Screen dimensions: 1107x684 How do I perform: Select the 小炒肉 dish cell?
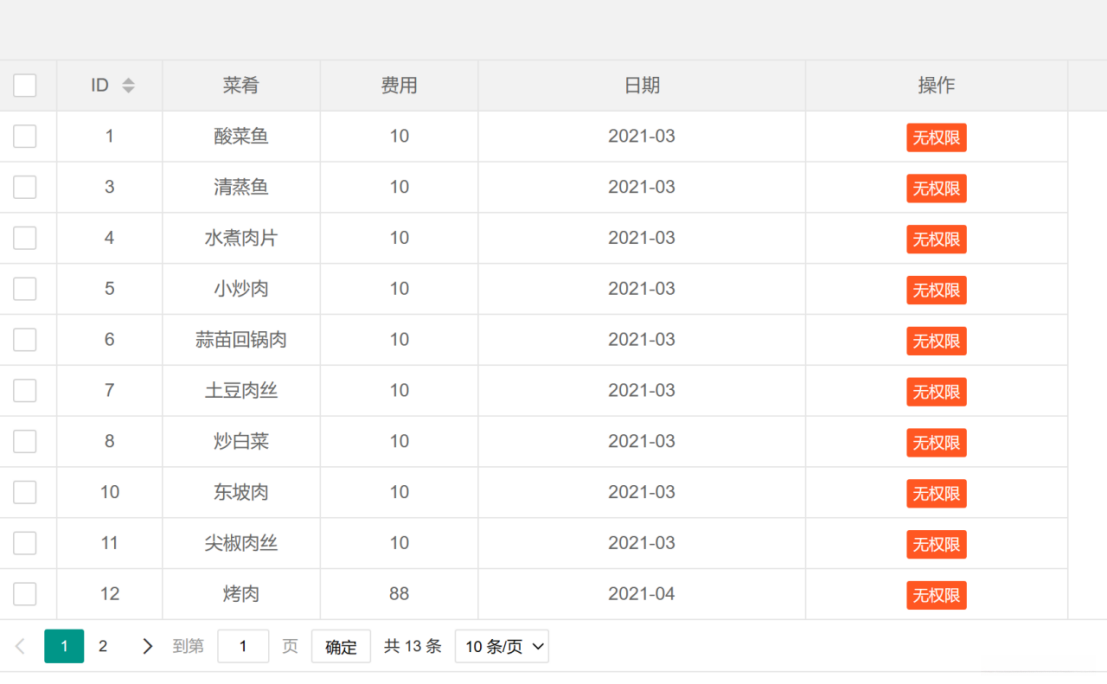[241, 289]
